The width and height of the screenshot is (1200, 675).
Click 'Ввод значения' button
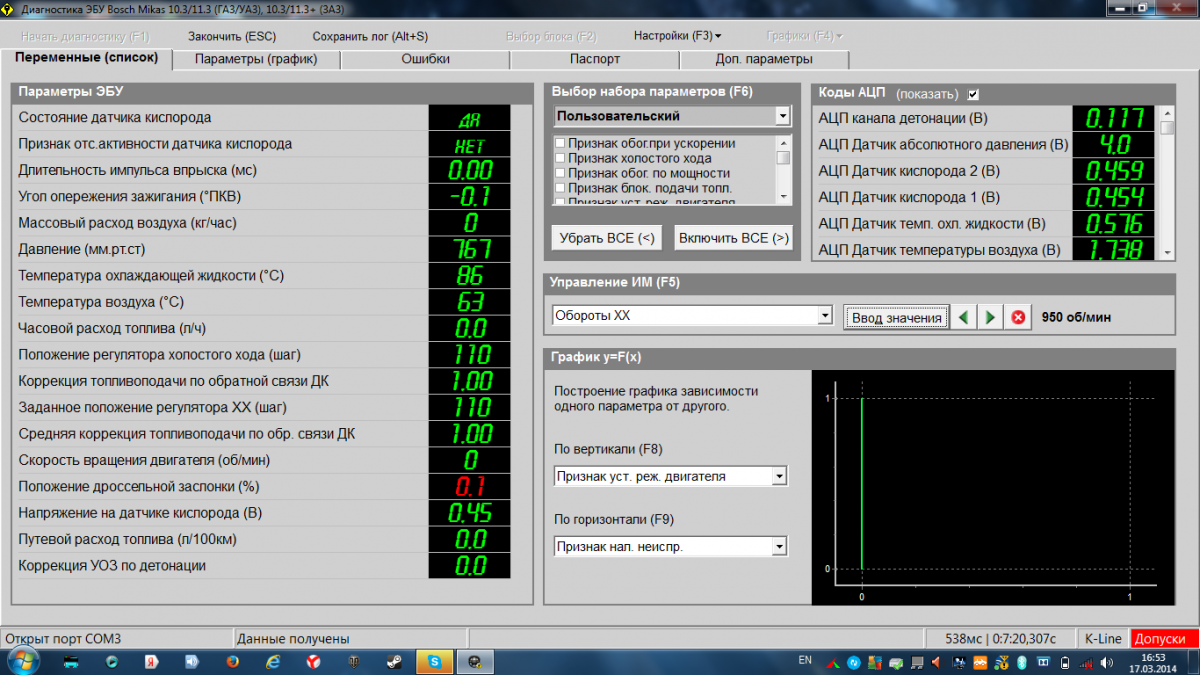click(x=895, y=318)
